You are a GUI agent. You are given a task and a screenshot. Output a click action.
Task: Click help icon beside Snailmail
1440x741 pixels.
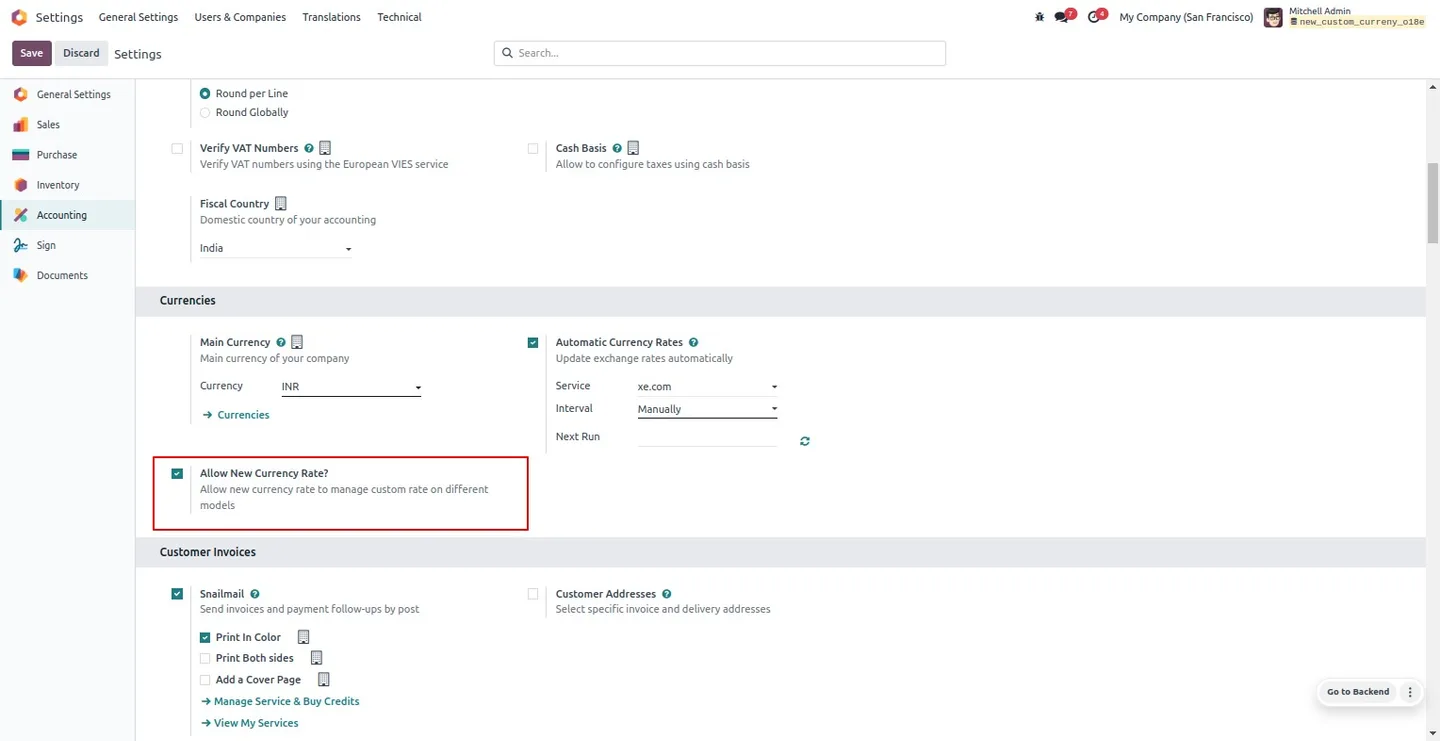click(x=255, y=594)
